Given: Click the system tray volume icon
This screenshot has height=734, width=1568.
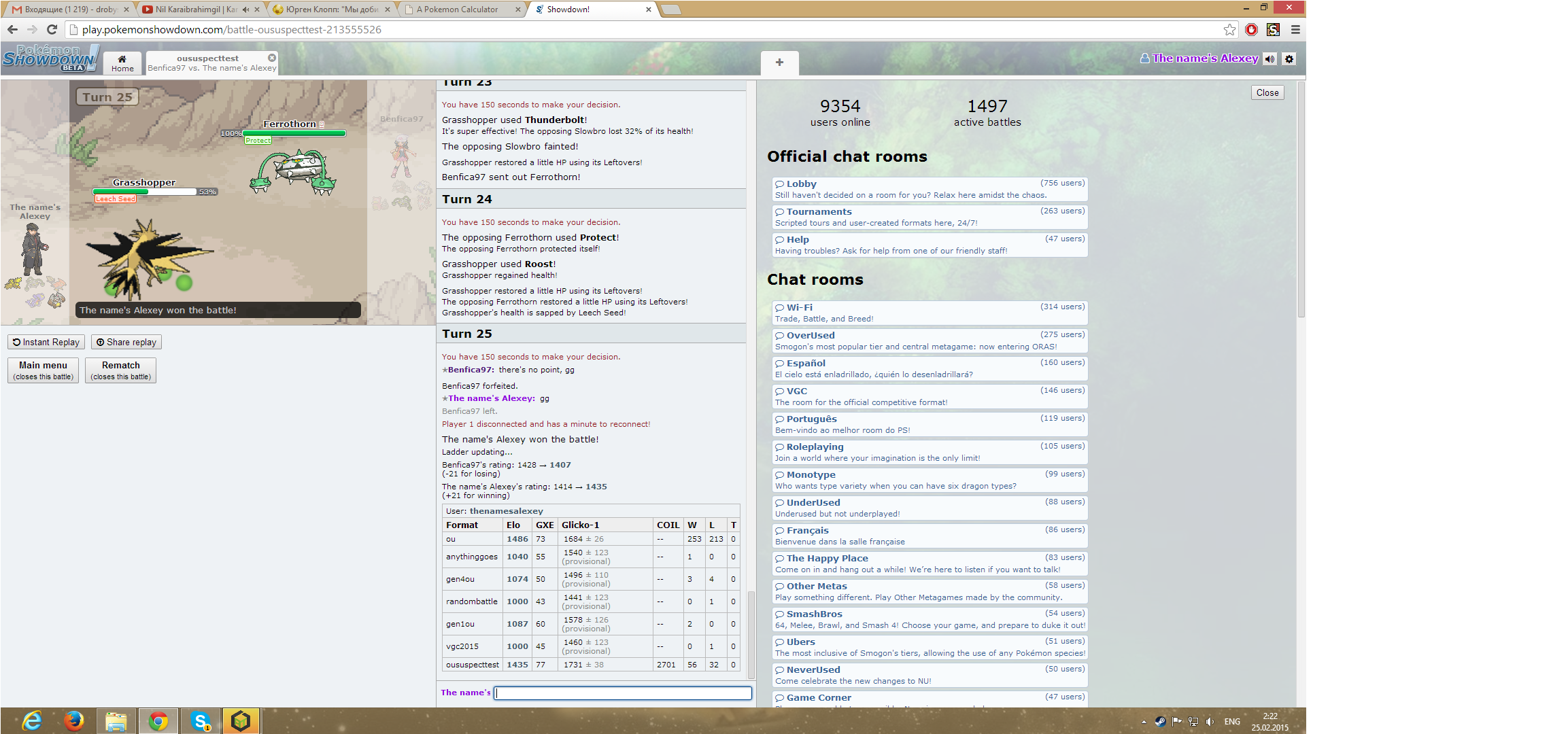Looking at the screenshot, I should pyautogui.click(x=1210, y=722).
